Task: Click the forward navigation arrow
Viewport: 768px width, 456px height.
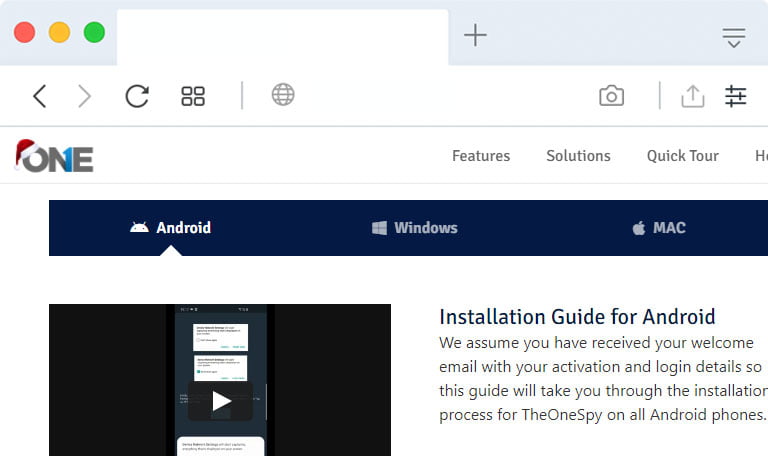Action: [84, 96]
